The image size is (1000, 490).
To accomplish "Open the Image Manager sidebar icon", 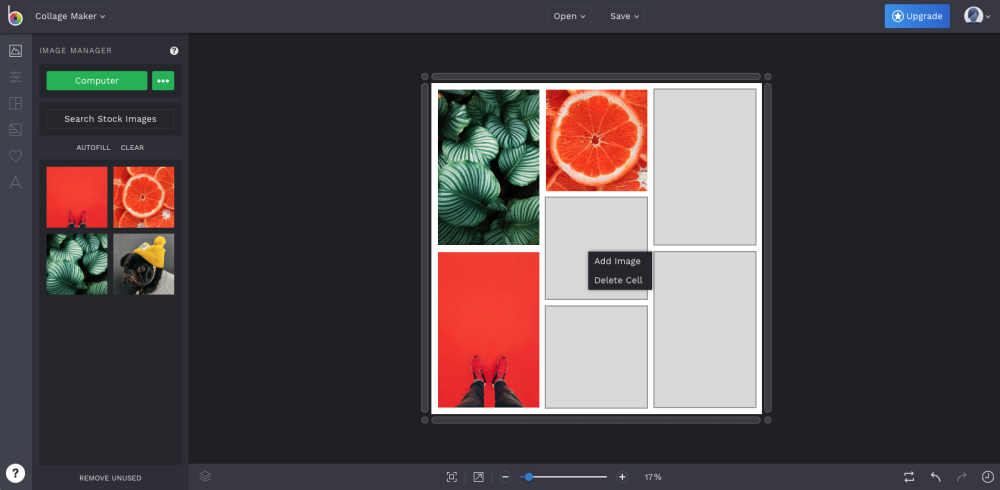I will pos(15,51).
